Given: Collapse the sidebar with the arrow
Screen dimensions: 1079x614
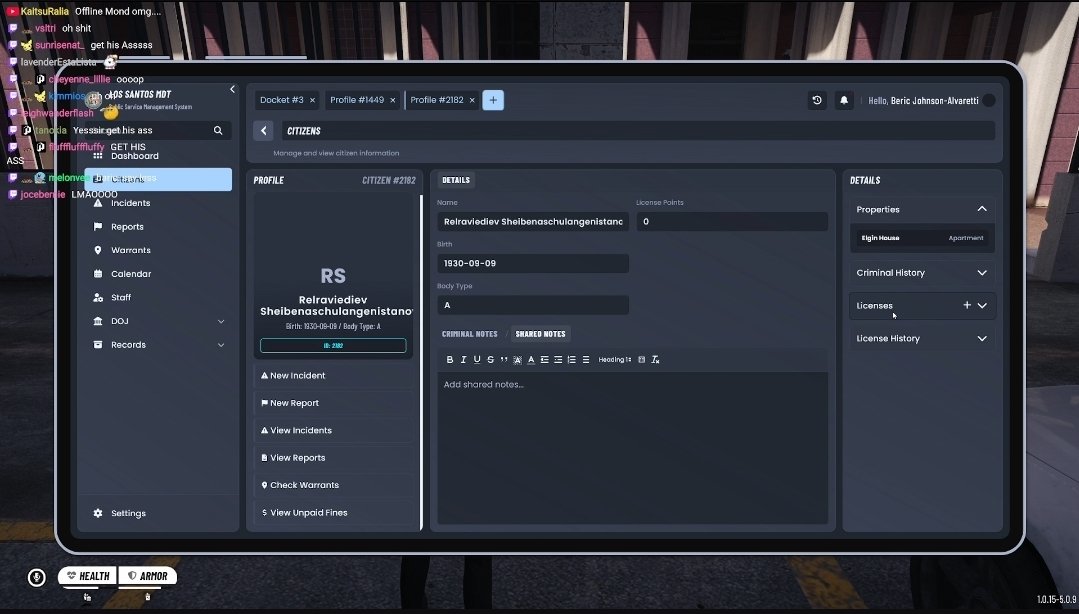Looking at the screenshot, I should click(232, 89).
